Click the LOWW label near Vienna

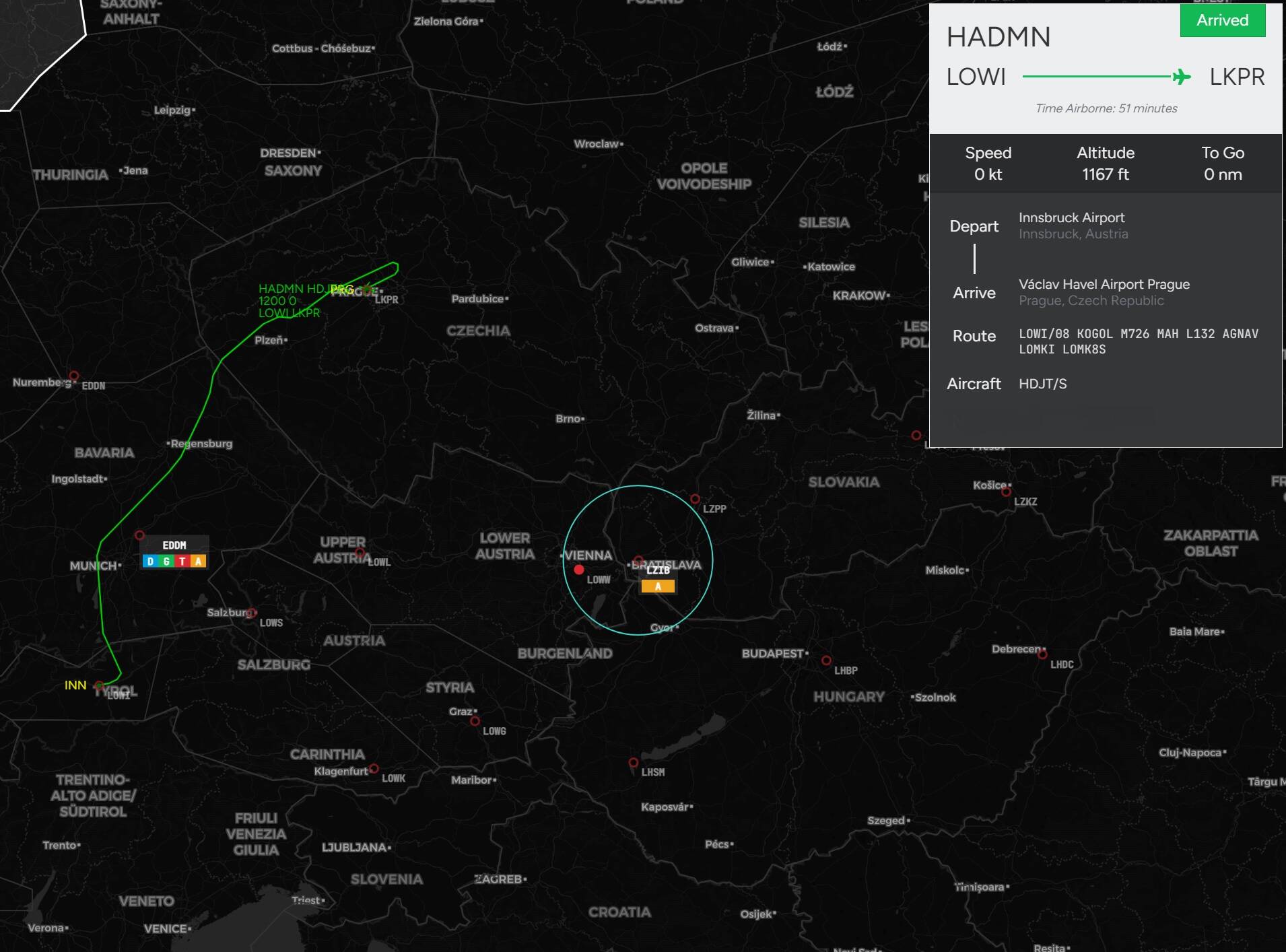tap(599, 580)
